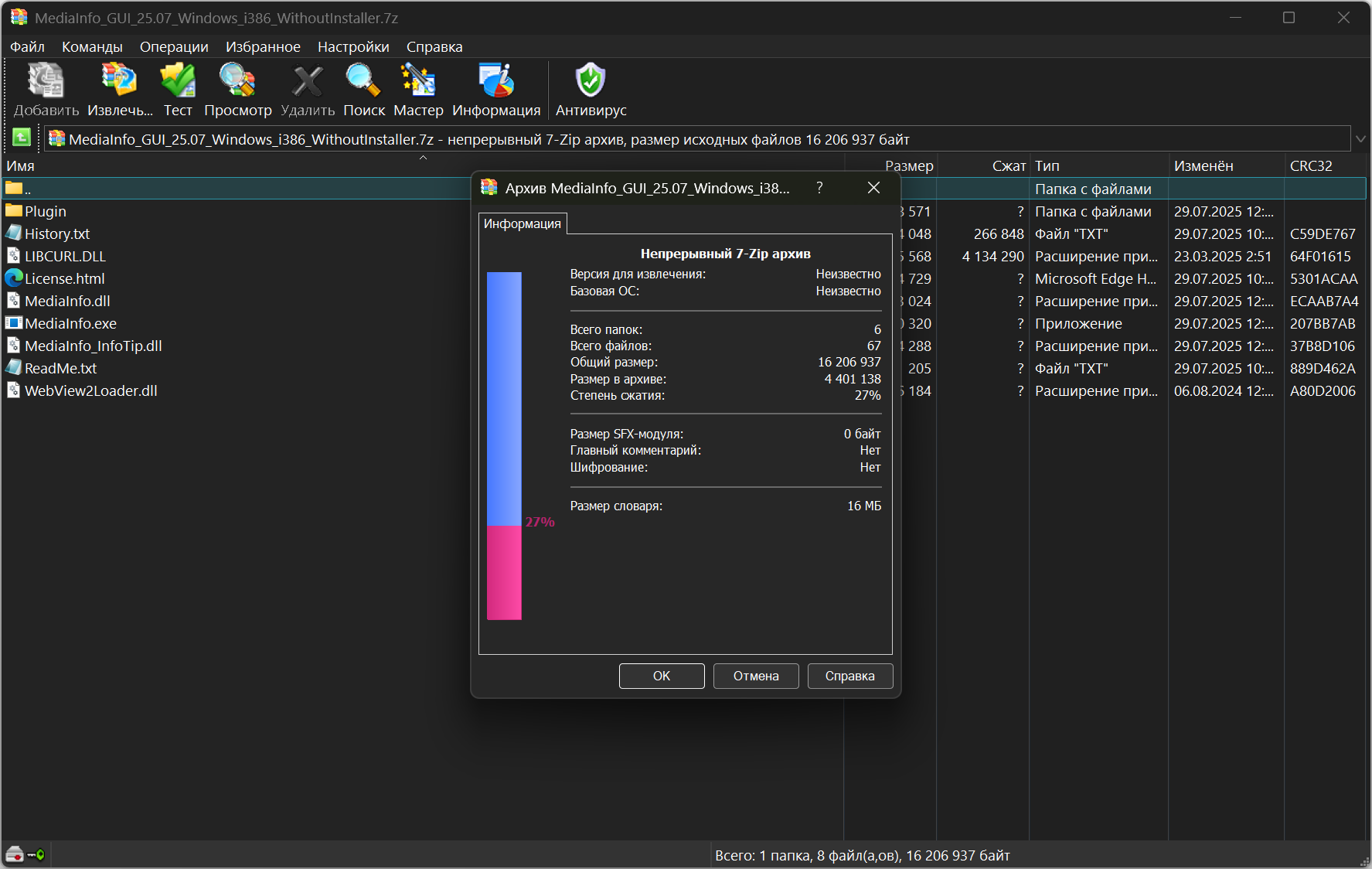1372x869 pixels.
Task: Click the WinRAR icon in the dialog title
Action: pyautogui.click(x=489, y=187)
